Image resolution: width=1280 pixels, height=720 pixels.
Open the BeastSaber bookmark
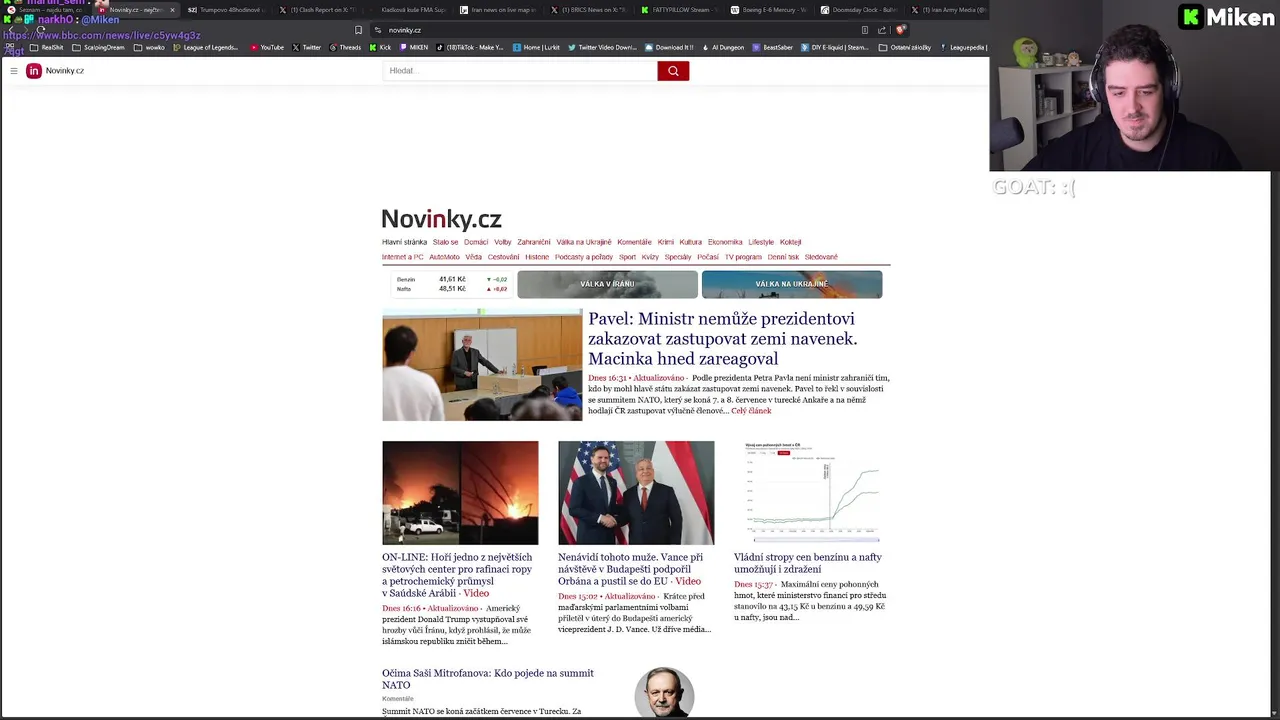[772, 47]
